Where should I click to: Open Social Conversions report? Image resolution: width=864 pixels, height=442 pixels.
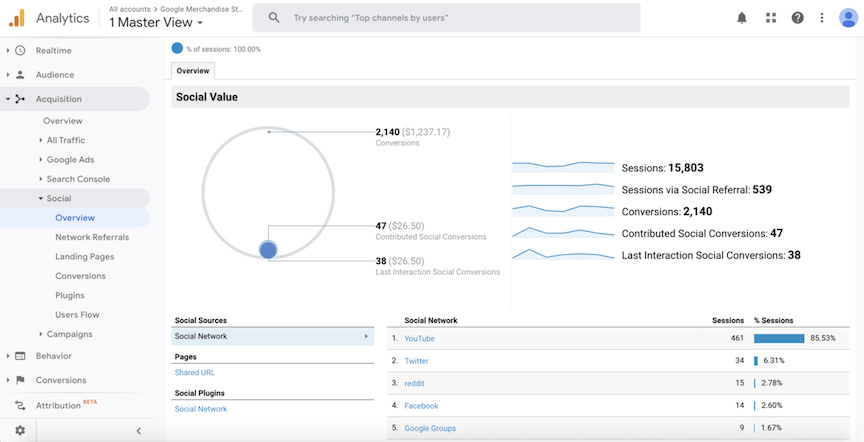(x=80, y=276)
